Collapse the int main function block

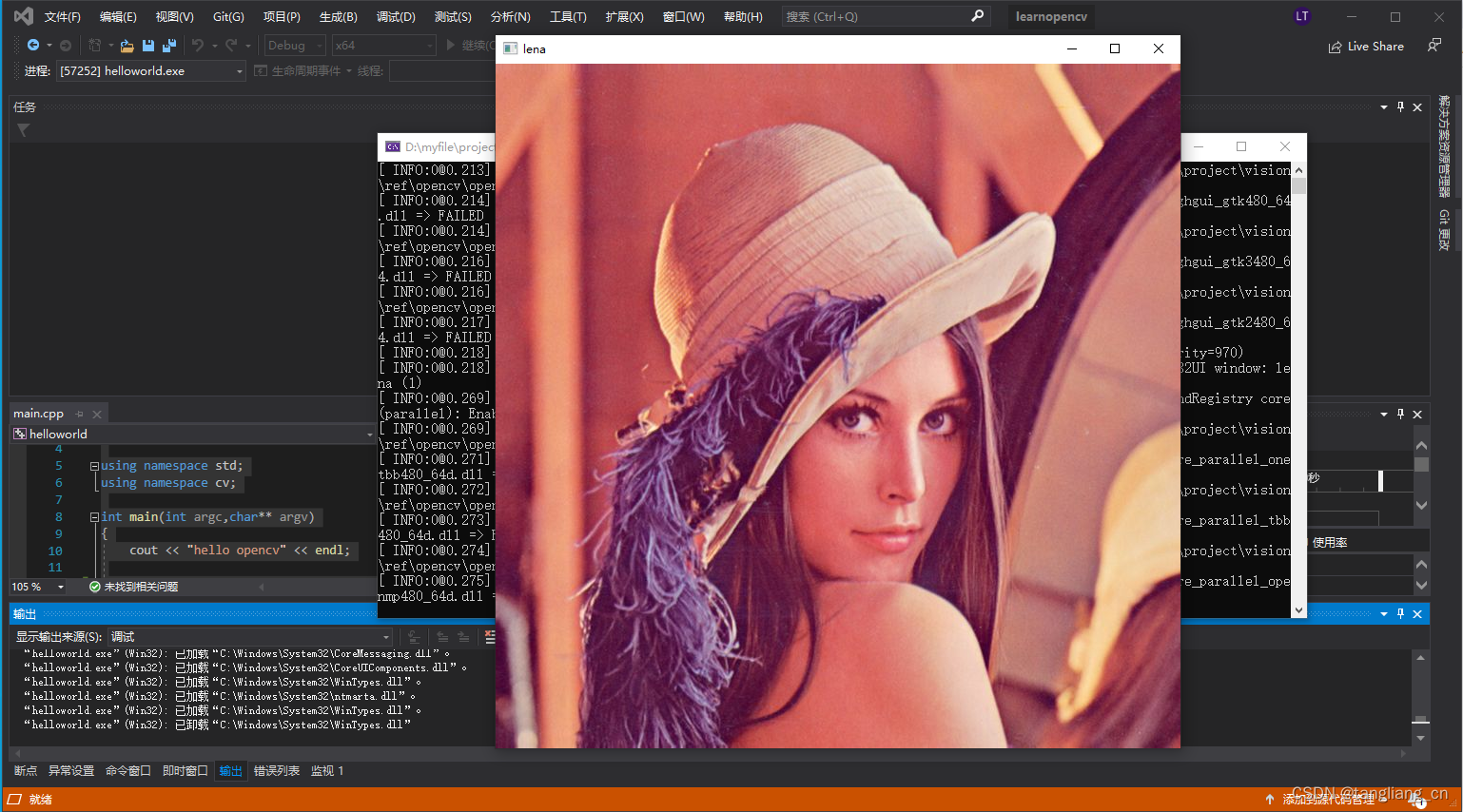pos(94,517)
